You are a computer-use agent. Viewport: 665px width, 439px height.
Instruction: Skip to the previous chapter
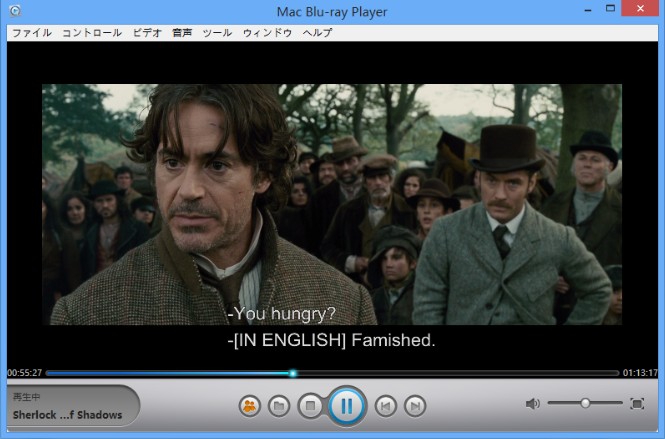coord(384,406)
